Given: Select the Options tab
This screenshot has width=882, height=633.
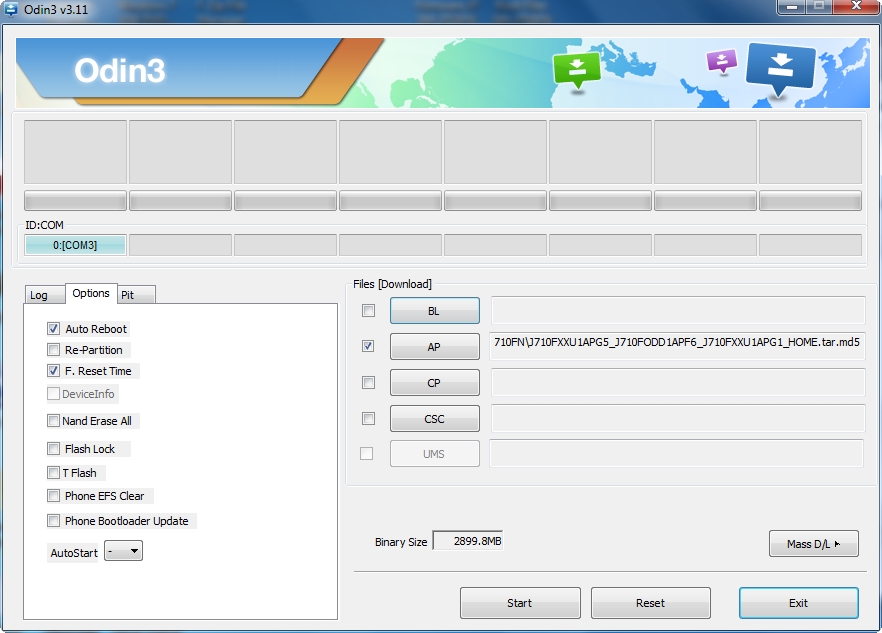Looking at the screenshot, I should click(x=91, y=293).
